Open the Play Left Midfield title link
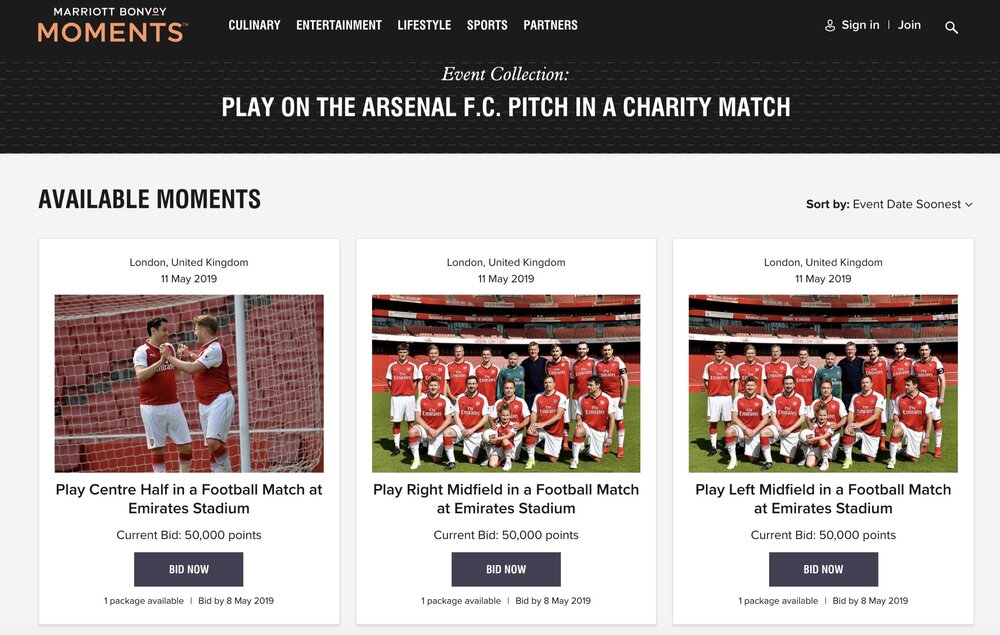 point(823,498)
